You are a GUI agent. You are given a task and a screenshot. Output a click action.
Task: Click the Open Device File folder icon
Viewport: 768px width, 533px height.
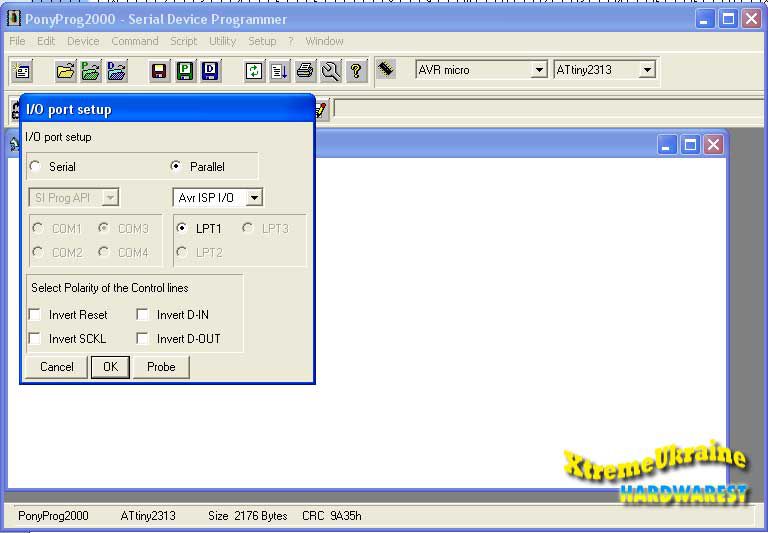coord(65,71)
